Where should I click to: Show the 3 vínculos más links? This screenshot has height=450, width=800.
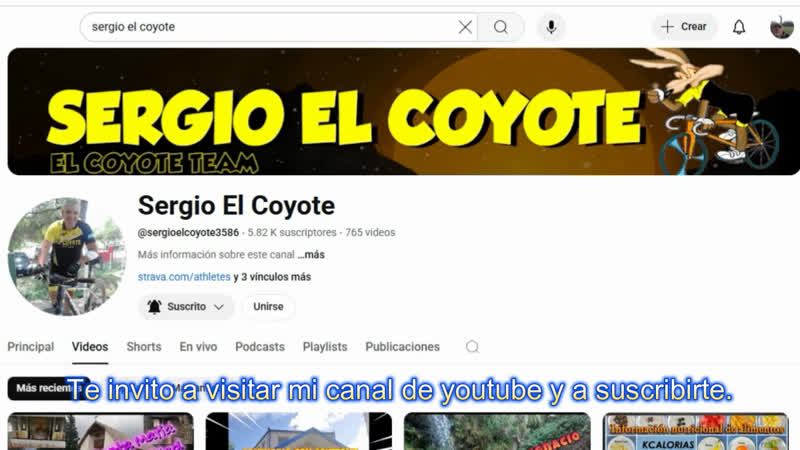tap(276, 277)
